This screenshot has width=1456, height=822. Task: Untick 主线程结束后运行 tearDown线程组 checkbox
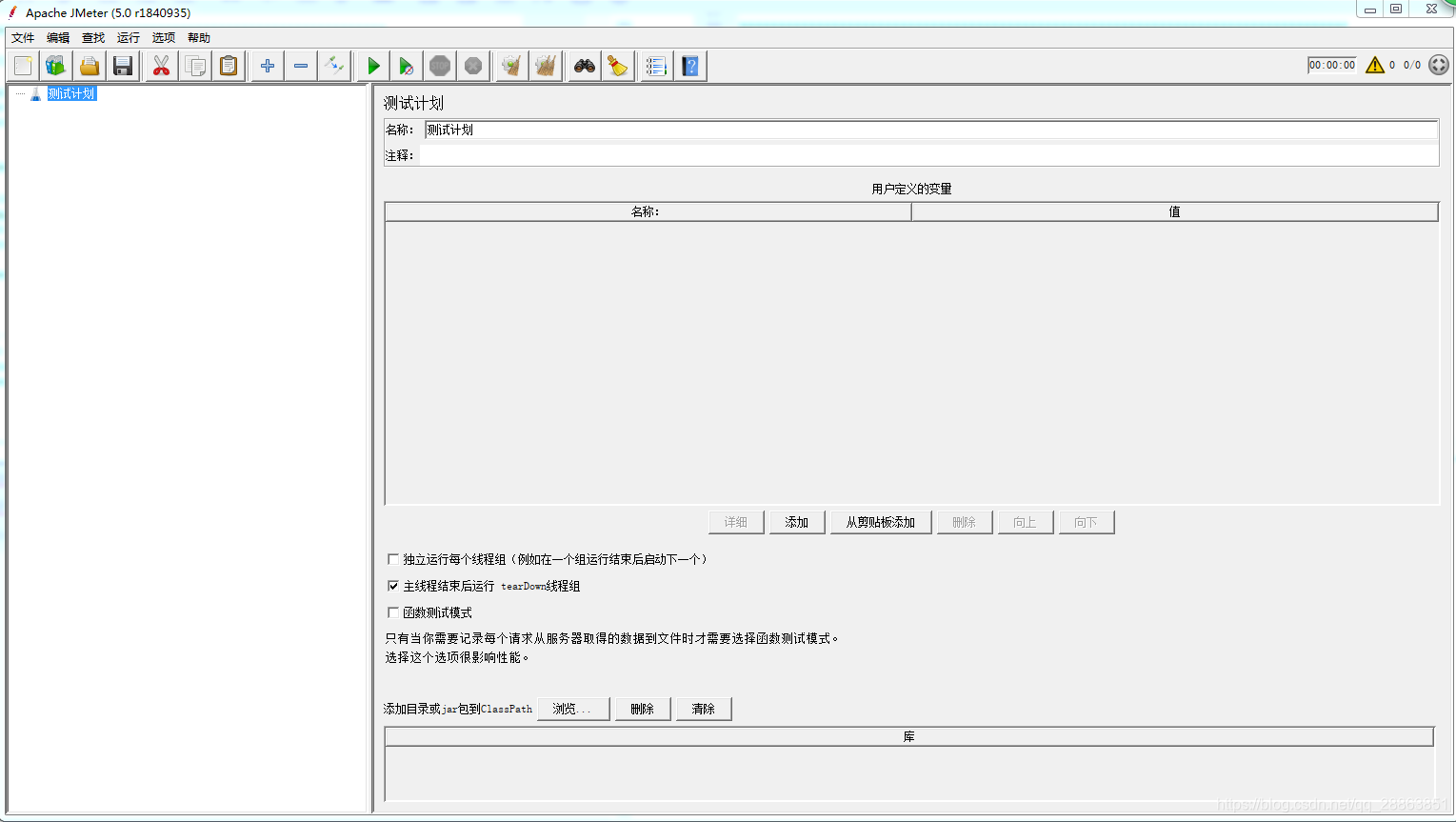pos(393,586)
